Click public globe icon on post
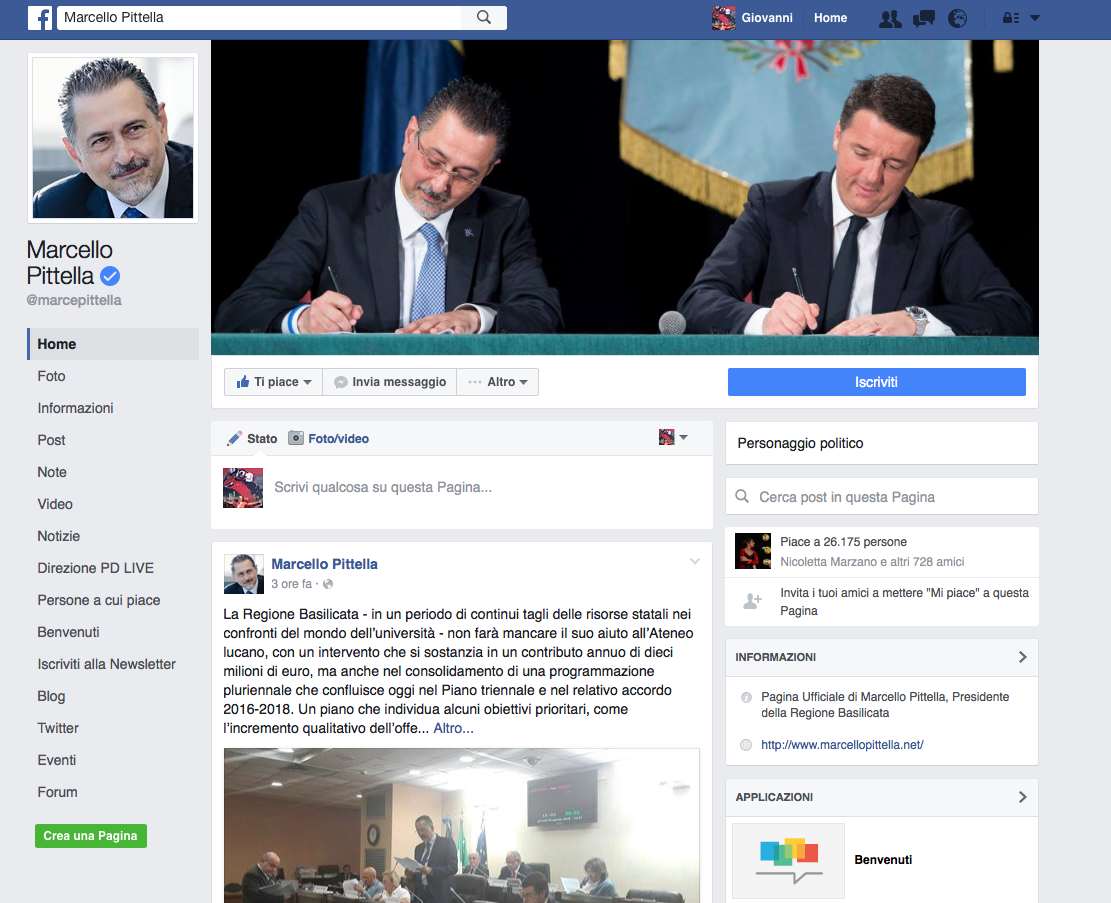This screenshot has height=903, width=1111. tap(327, 584)
